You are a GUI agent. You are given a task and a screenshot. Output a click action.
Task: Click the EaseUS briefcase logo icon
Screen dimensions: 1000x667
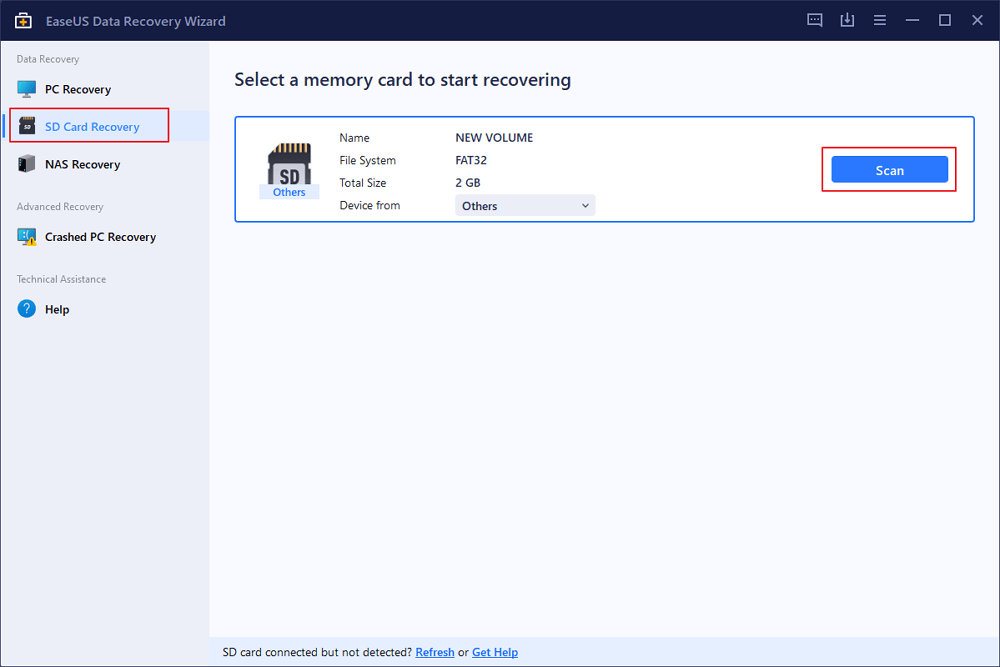point(22,20)
